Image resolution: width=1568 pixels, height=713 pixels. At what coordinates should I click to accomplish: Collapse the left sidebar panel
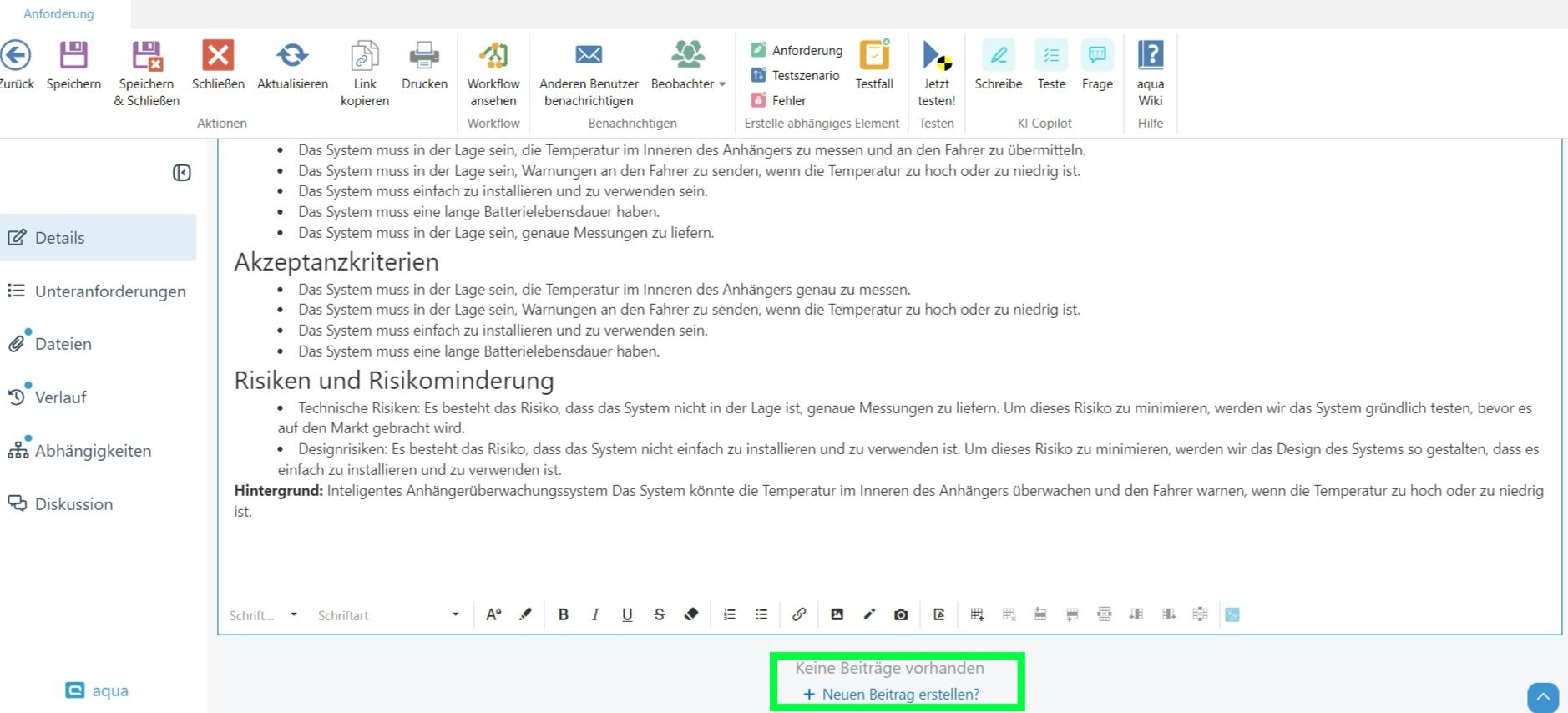coord(182,173)
